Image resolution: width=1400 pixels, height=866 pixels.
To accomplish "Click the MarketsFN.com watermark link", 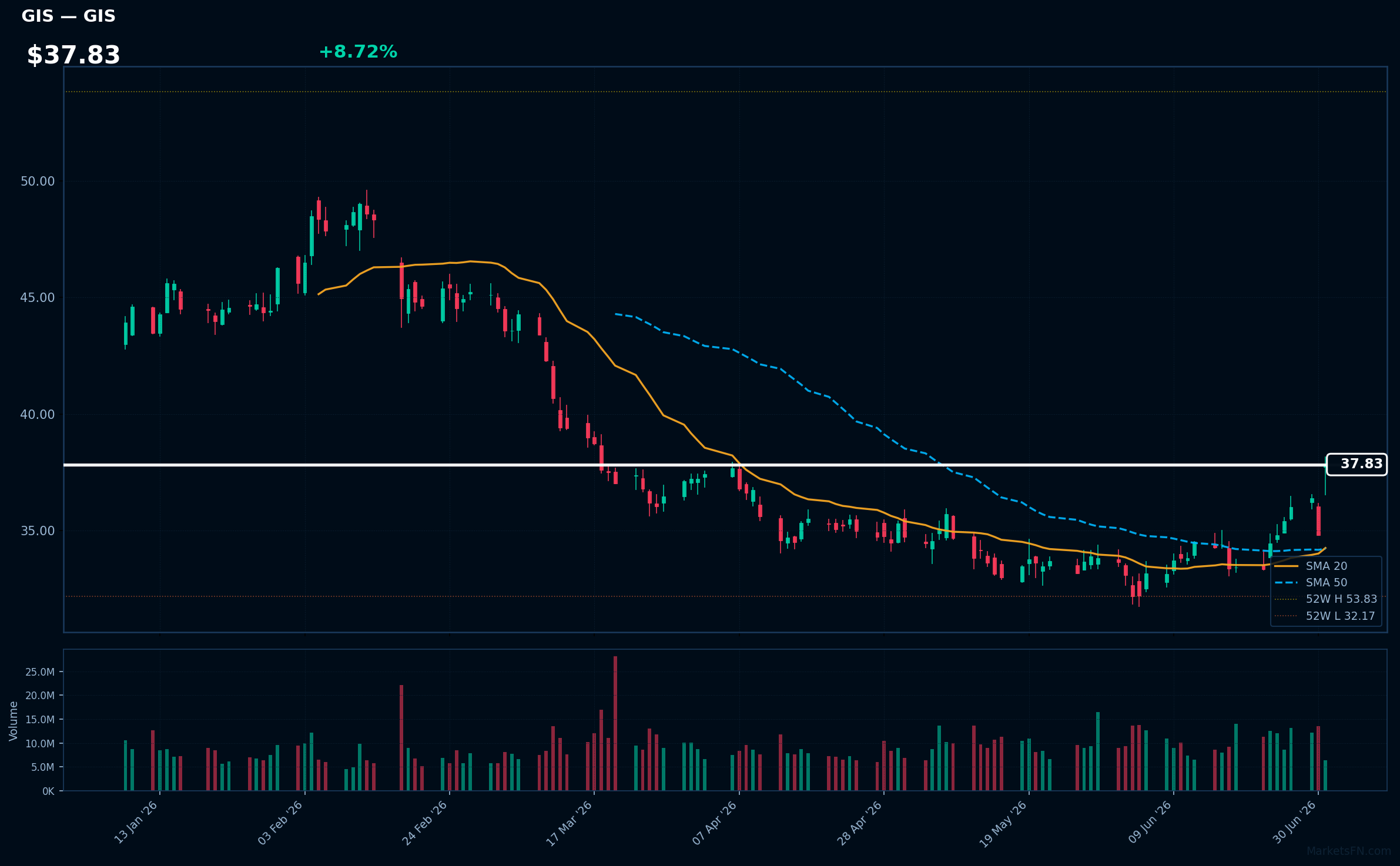I will (x=1349, y=851).
